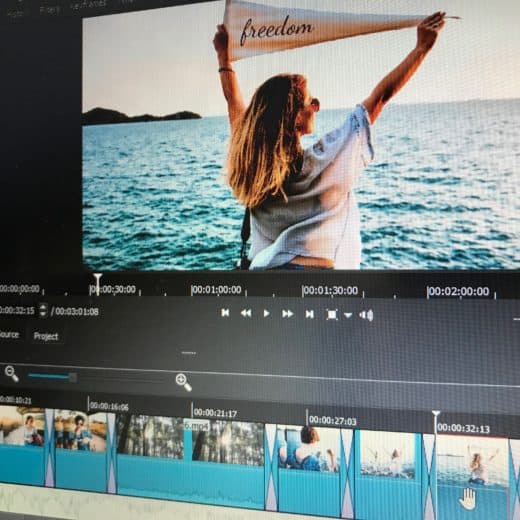Viewport: 520px width, 520px height.
Task: Jump to 00:02:00:00 on the player ruler
Action: tap(459, 291)
